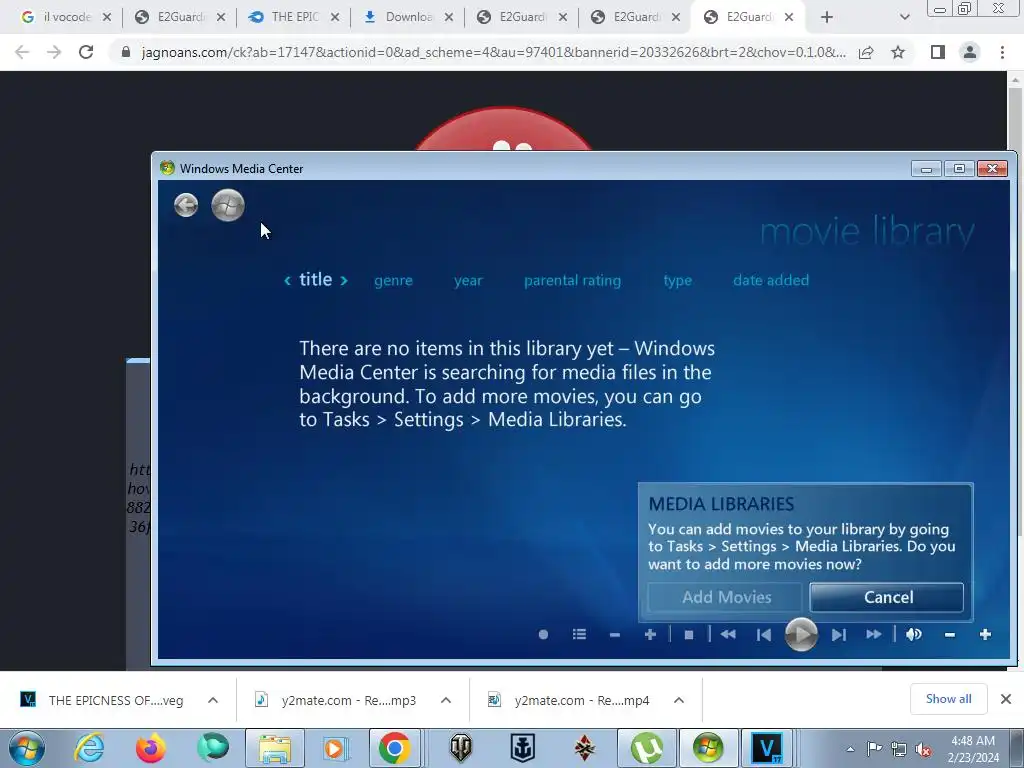Show hidden system tray icons arrow

coord(850,749)
